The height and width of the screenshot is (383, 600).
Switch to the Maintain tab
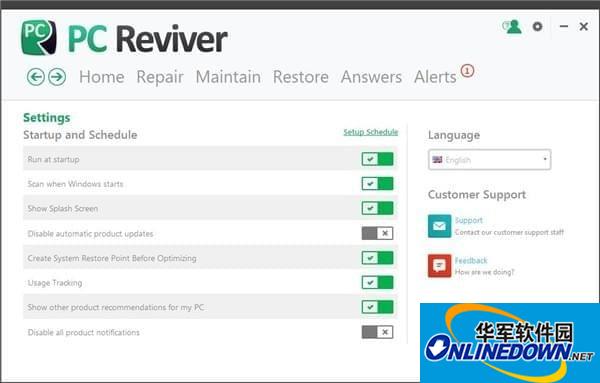[228, 77]
